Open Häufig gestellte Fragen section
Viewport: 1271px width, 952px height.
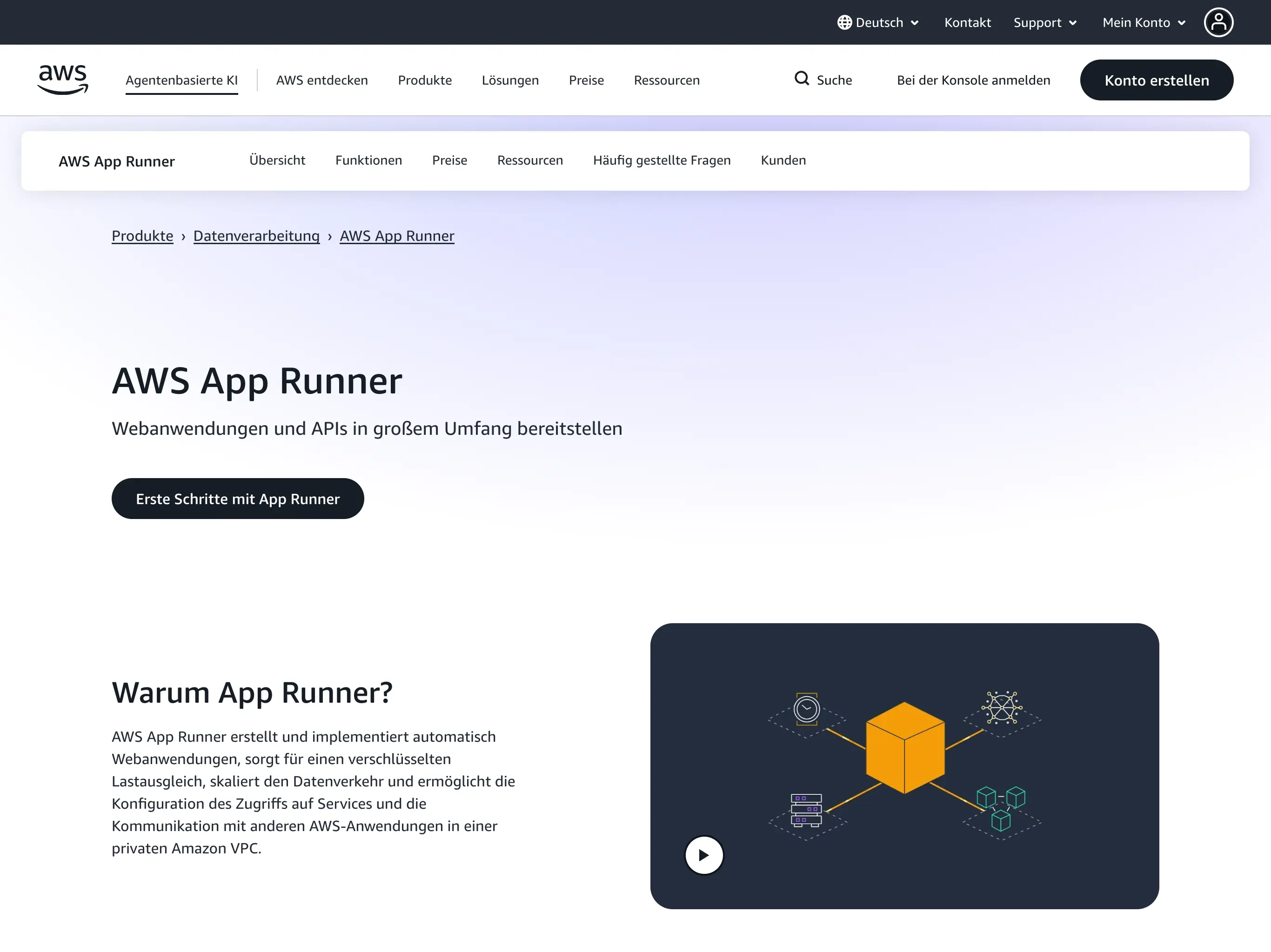[x=662, y=160]
